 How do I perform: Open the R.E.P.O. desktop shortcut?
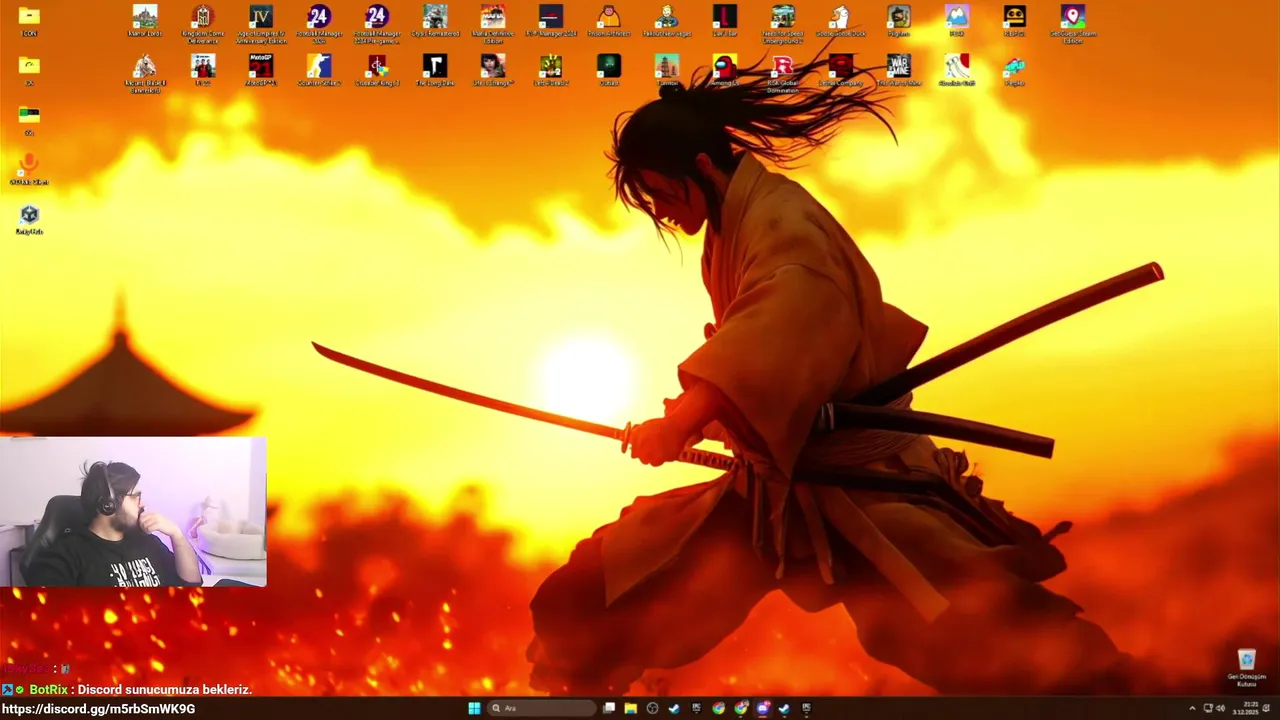(x=1015, y=22)
